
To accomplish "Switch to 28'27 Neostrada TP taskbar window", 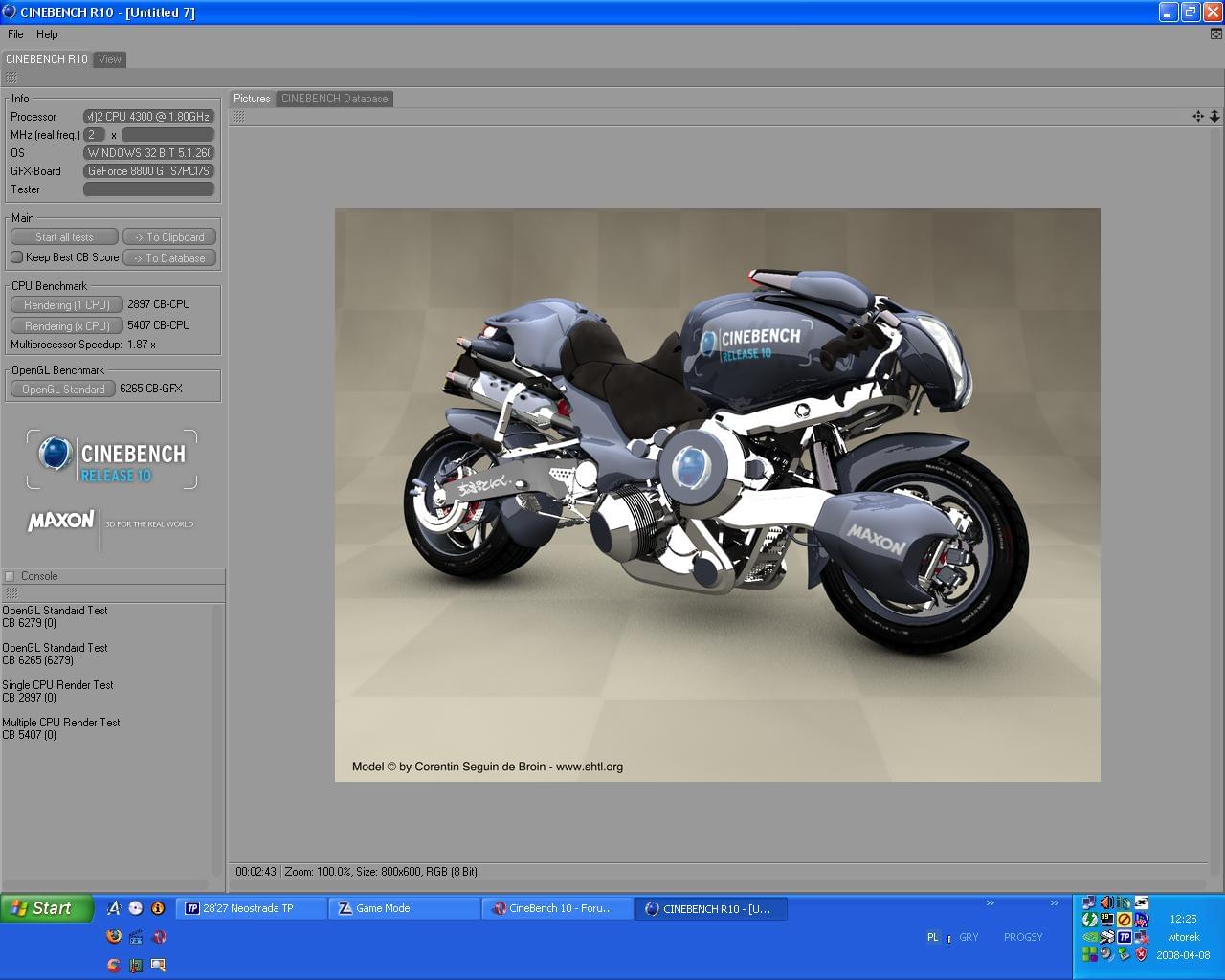I will (254, 908).
